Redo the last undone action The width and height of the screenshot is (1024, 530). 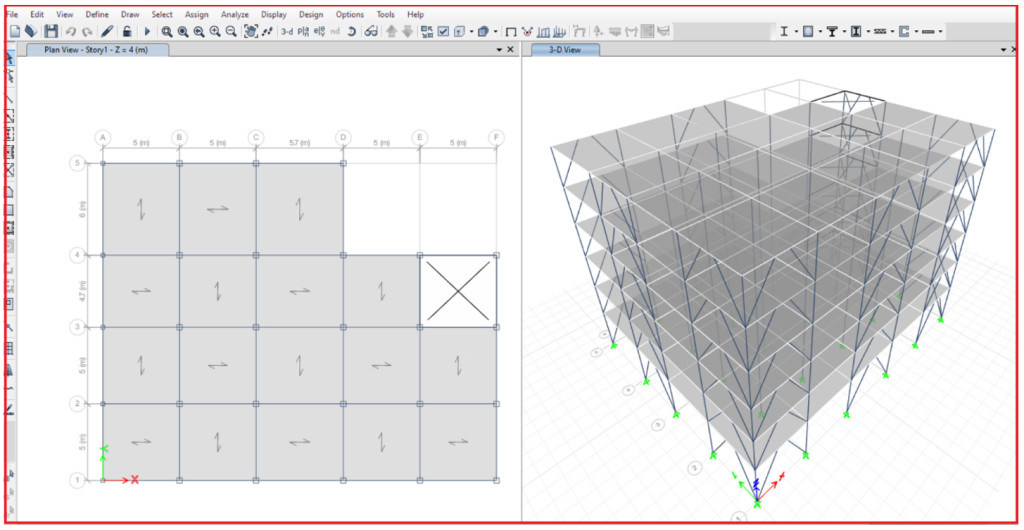(x=87, y=31)
